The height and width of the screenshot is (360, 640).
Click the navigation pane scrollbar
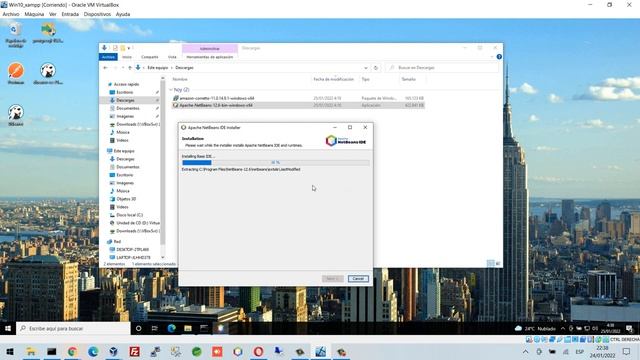coord(163,163)
